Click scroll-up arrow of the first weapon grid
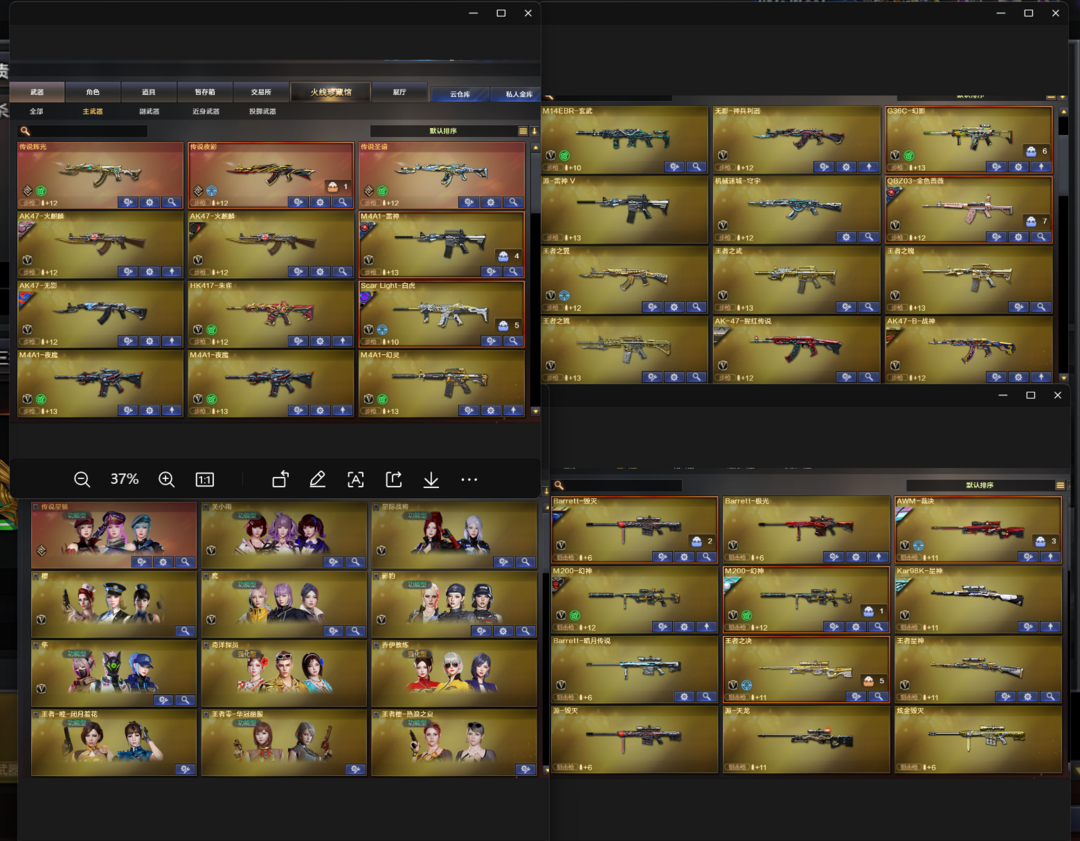1080x841 pixels. 536,147
